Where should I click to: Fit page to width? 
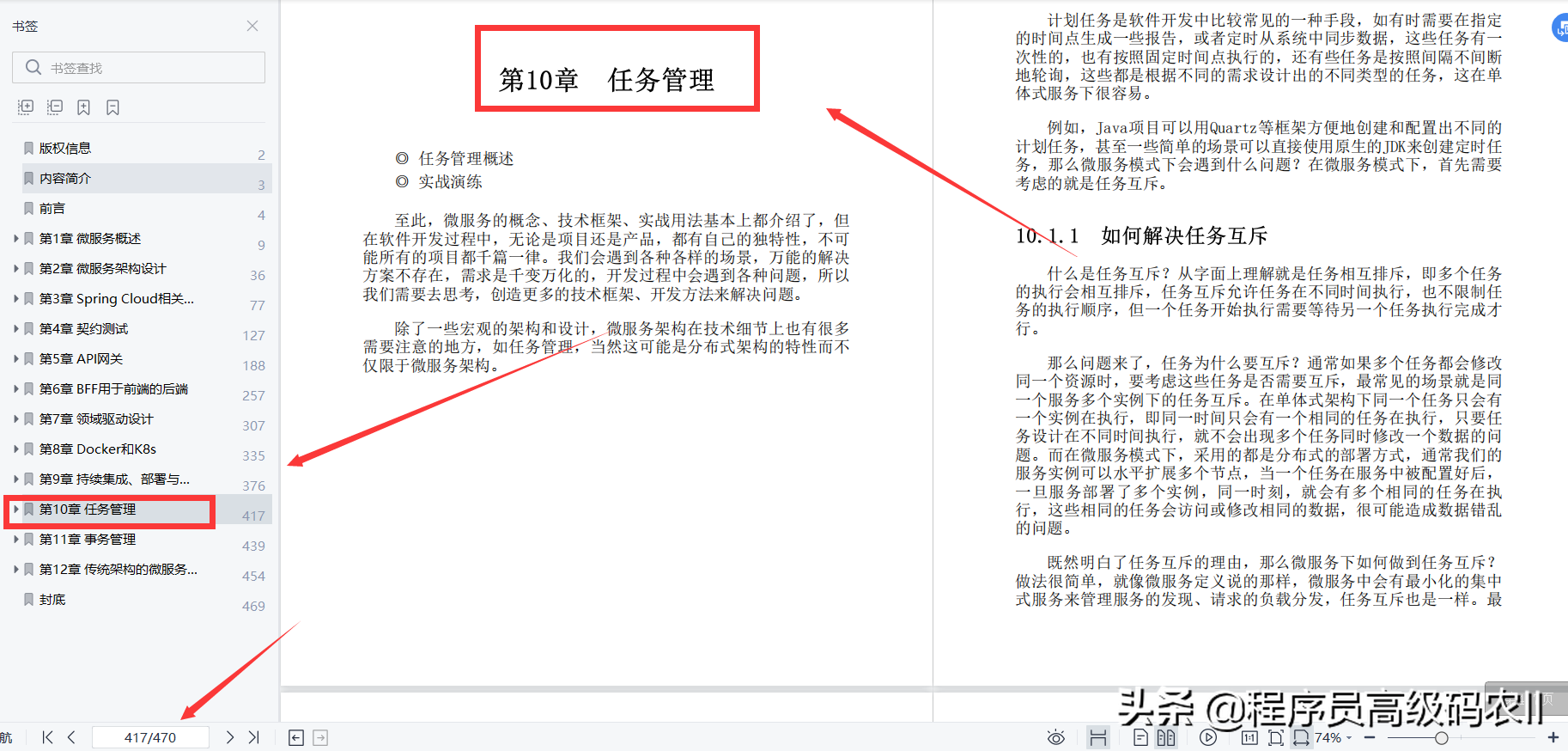pyautogui.click(x=1302, y=737)
